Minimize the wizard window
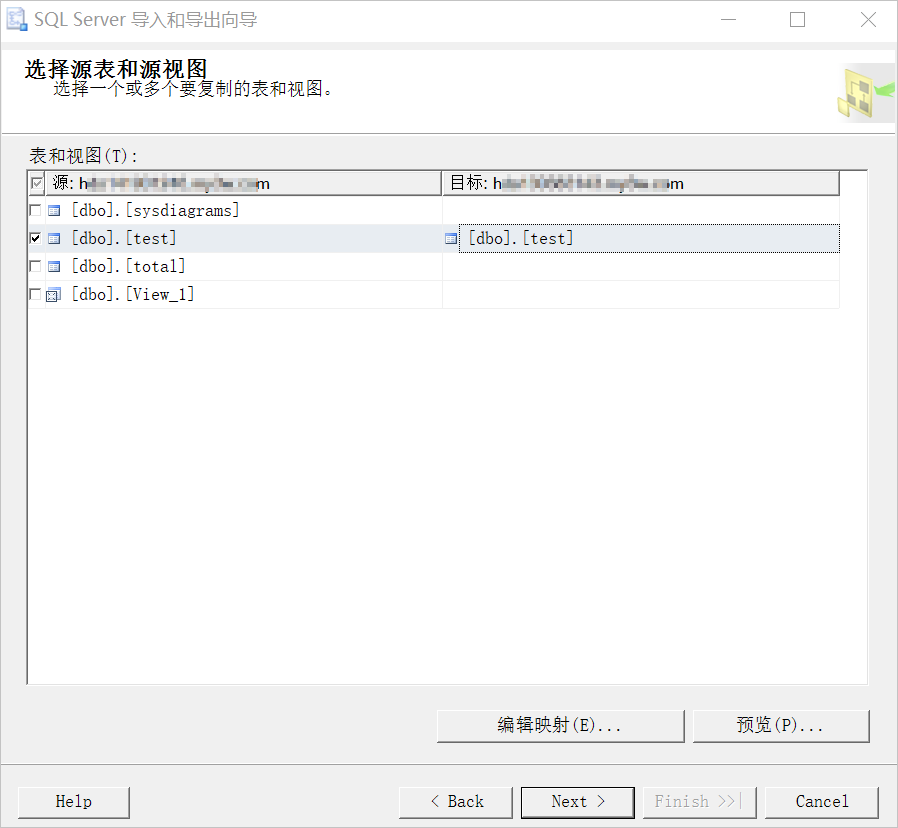The height and width of the screenshot is (828, 898). (728, 20)
